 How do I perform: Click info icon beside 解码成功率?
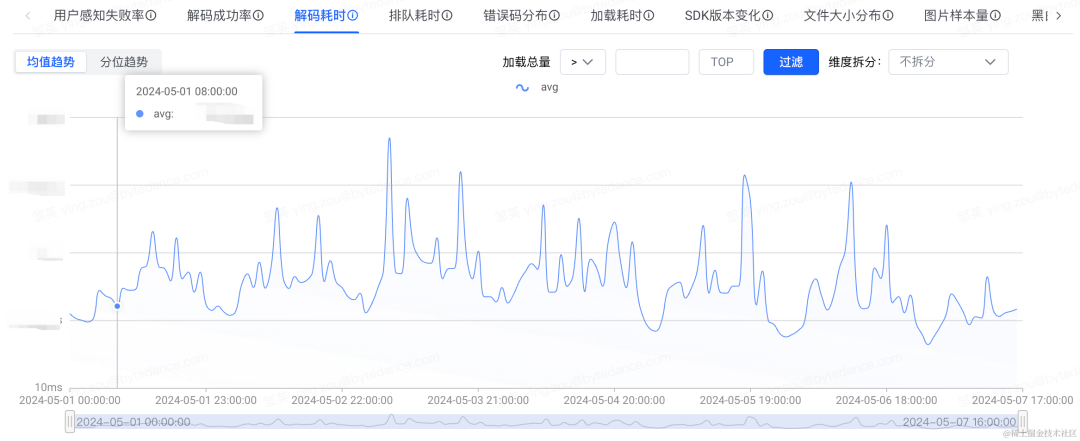pos(258,15)
